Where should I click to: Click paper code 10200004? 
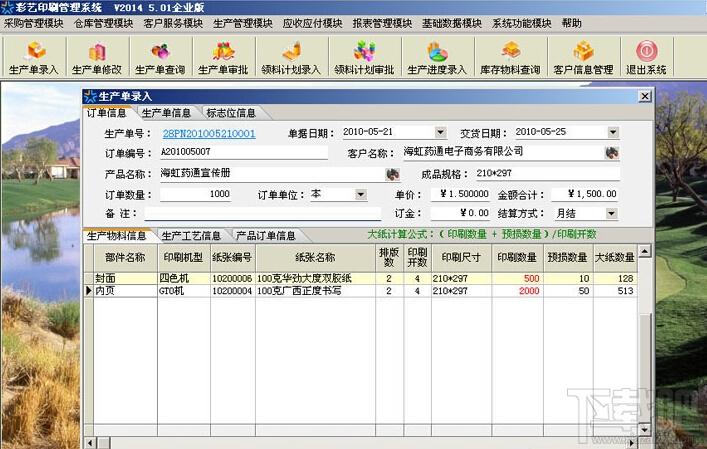pos(233,291)
